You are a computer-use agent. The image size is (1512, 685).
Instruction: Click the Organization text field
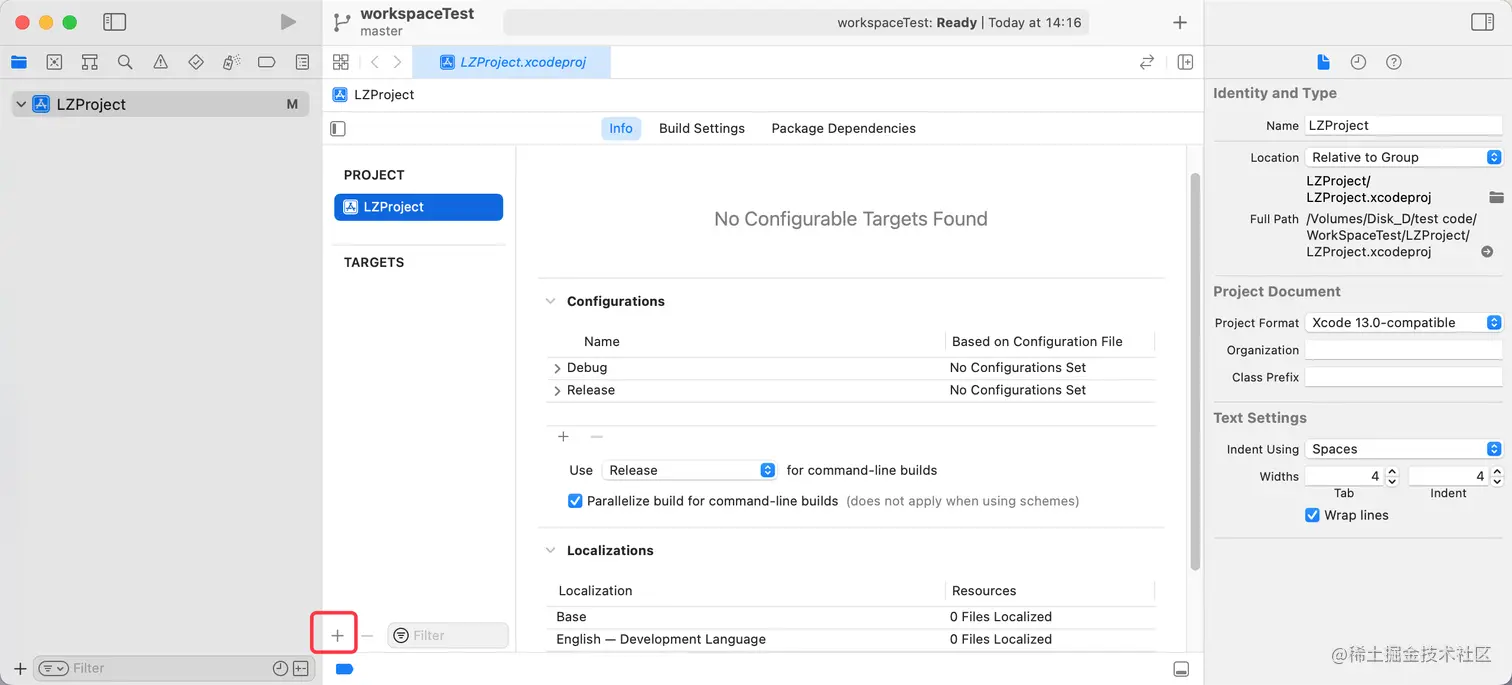coord(1404,350)
